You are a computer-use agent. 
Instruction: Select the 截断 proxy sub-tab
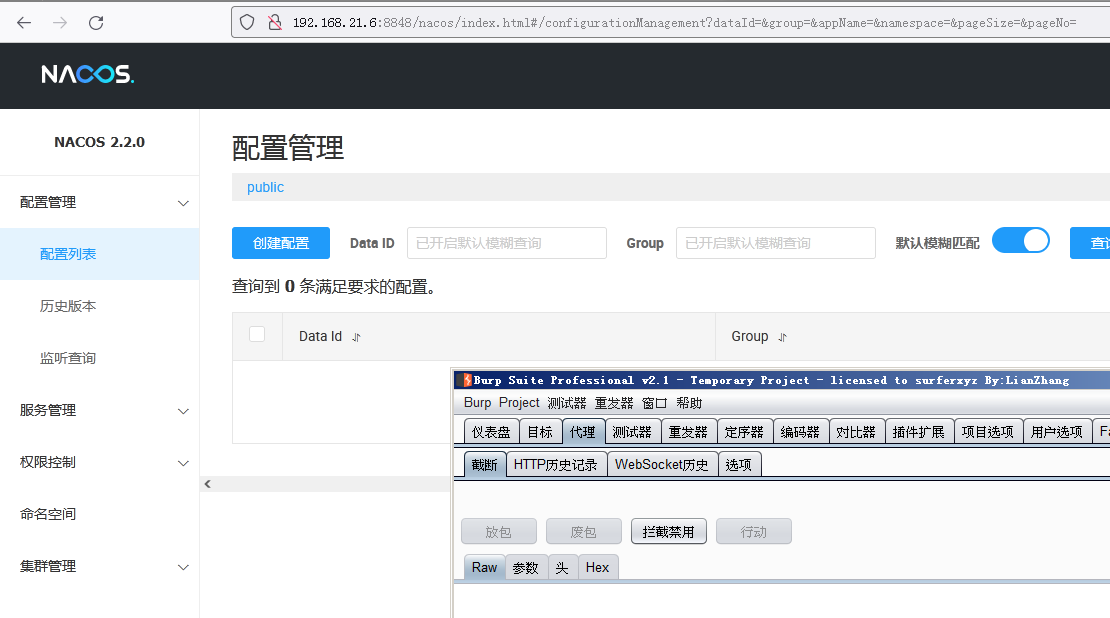tap(485, 464)
